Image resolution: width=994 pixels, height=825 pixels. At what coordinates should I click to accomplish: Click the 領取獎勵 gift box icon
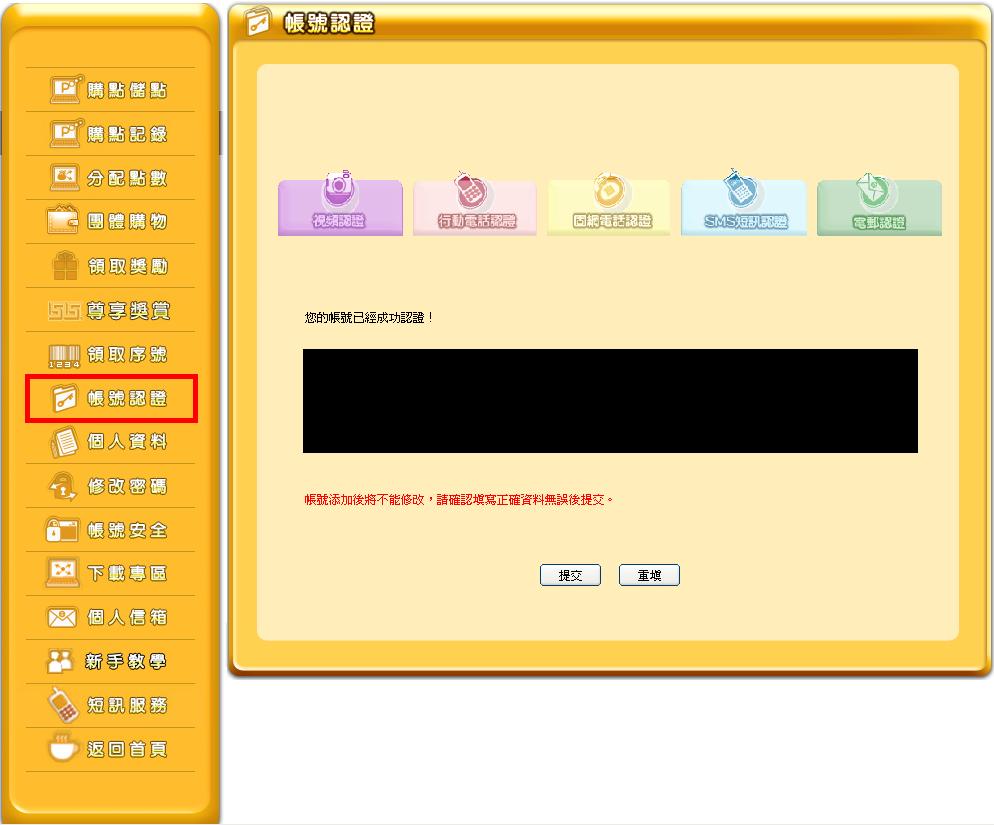[x=65, y=266]
